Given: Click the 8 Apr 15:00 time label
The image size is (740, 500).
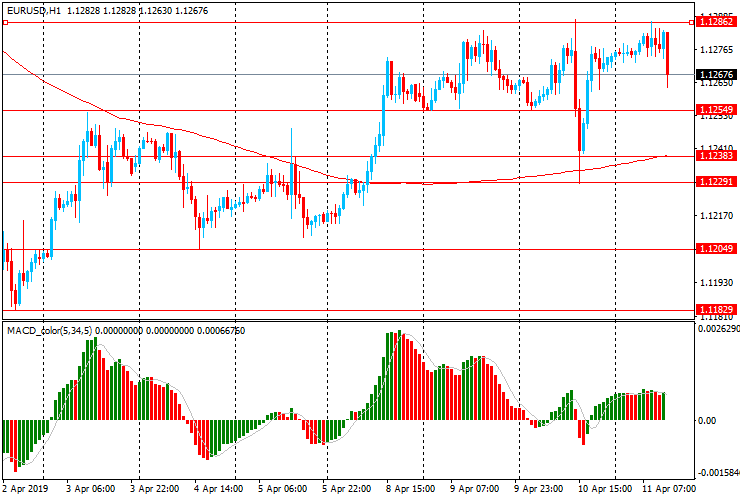Looking at the screenshot, I should tap(410, 488).
